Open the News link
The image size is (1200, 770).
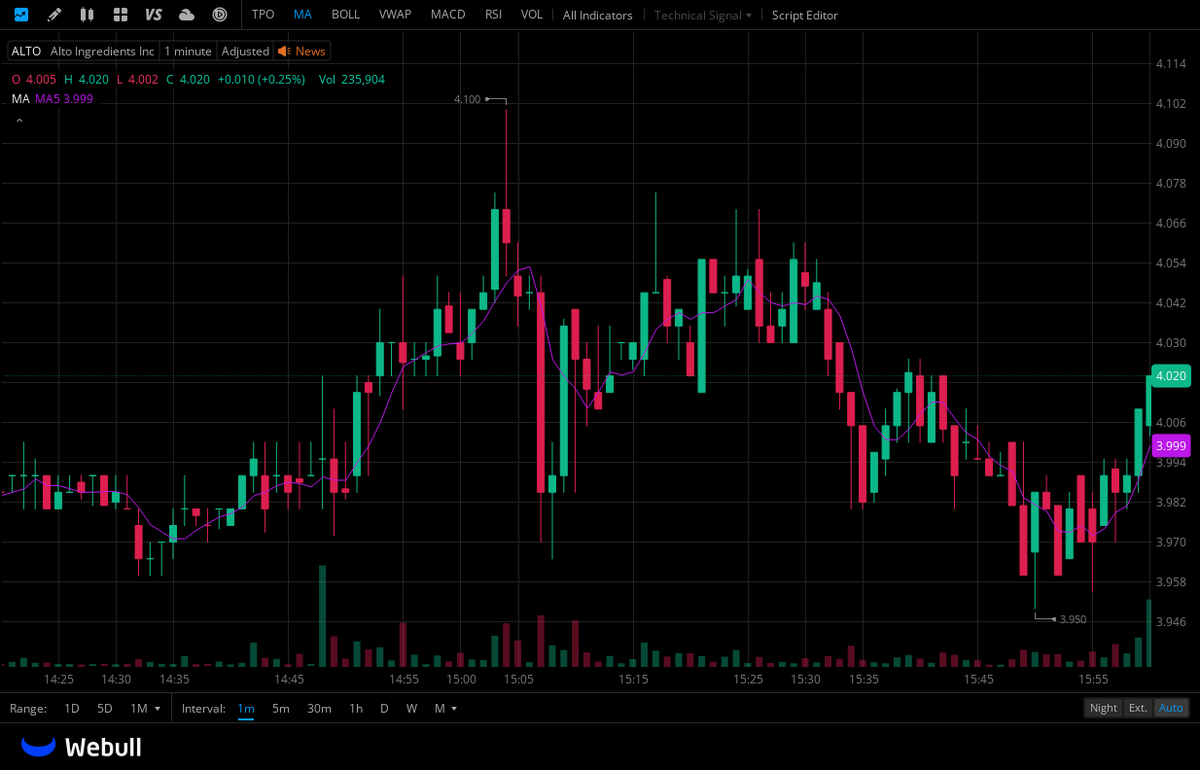point(310,51)
